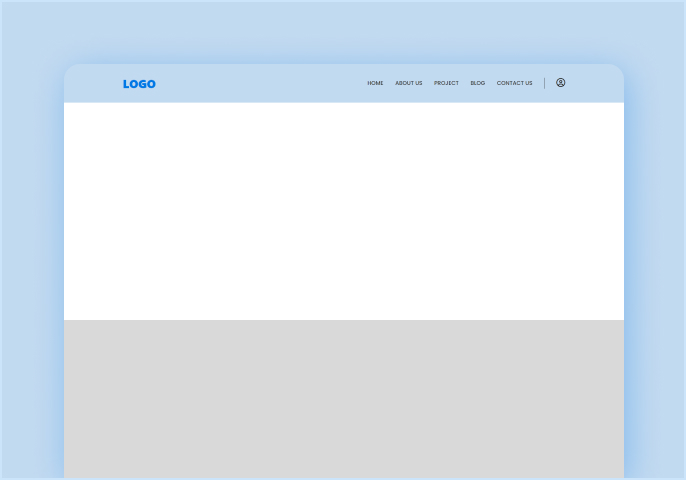Open the BLOG navigation link

[x=478, y=83]
